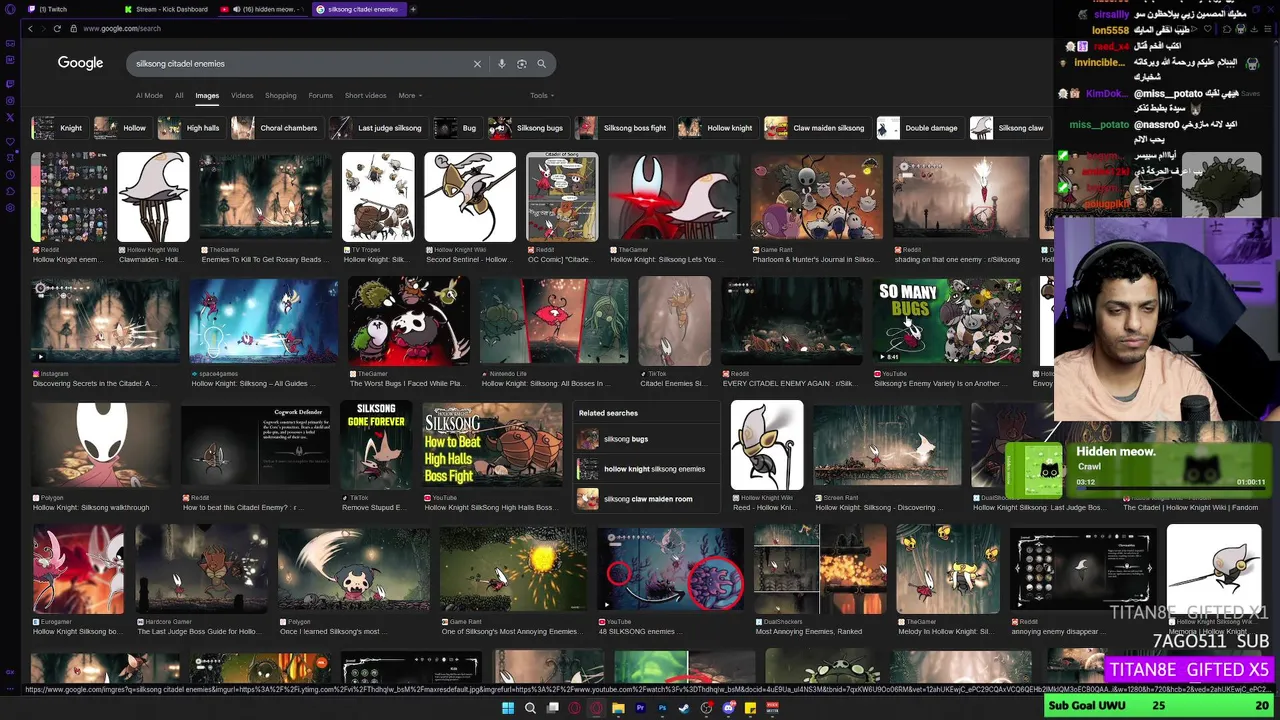This screenshot has height=720, width=1280.
Task: Open Steam from taskbar
Action: pyautogui.click(x=684, y=708)
